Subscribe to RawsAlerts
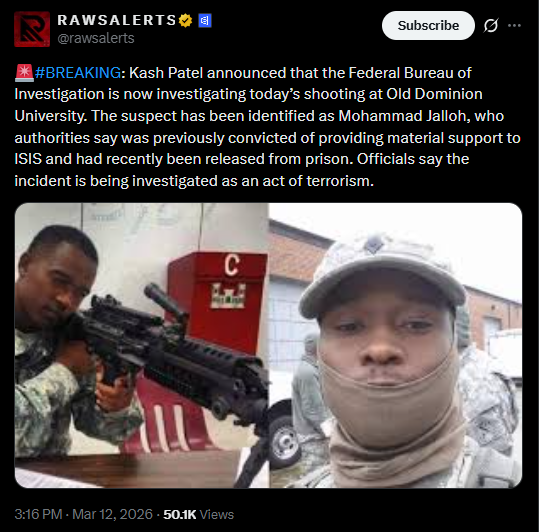Image resolution: width=539 pixels, height=532 pixels. coord(428,25)
